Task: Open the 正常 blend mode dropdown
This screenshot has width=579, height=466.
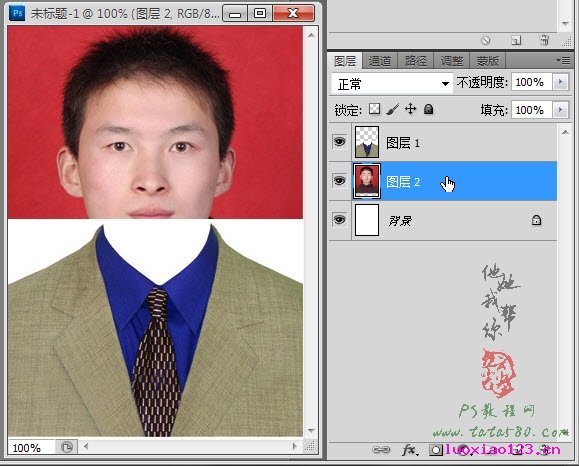Action: (392, 83)
